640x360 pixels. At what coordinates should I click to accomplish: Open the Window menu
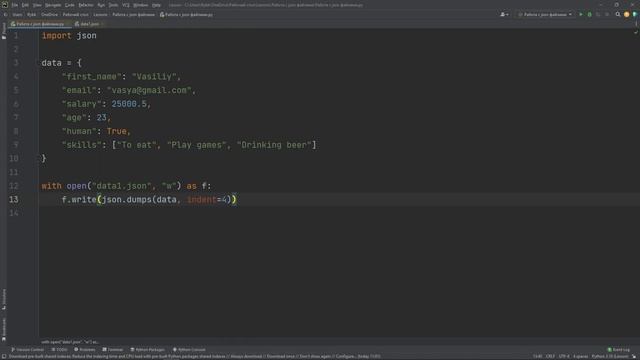(x=140, y=5)
